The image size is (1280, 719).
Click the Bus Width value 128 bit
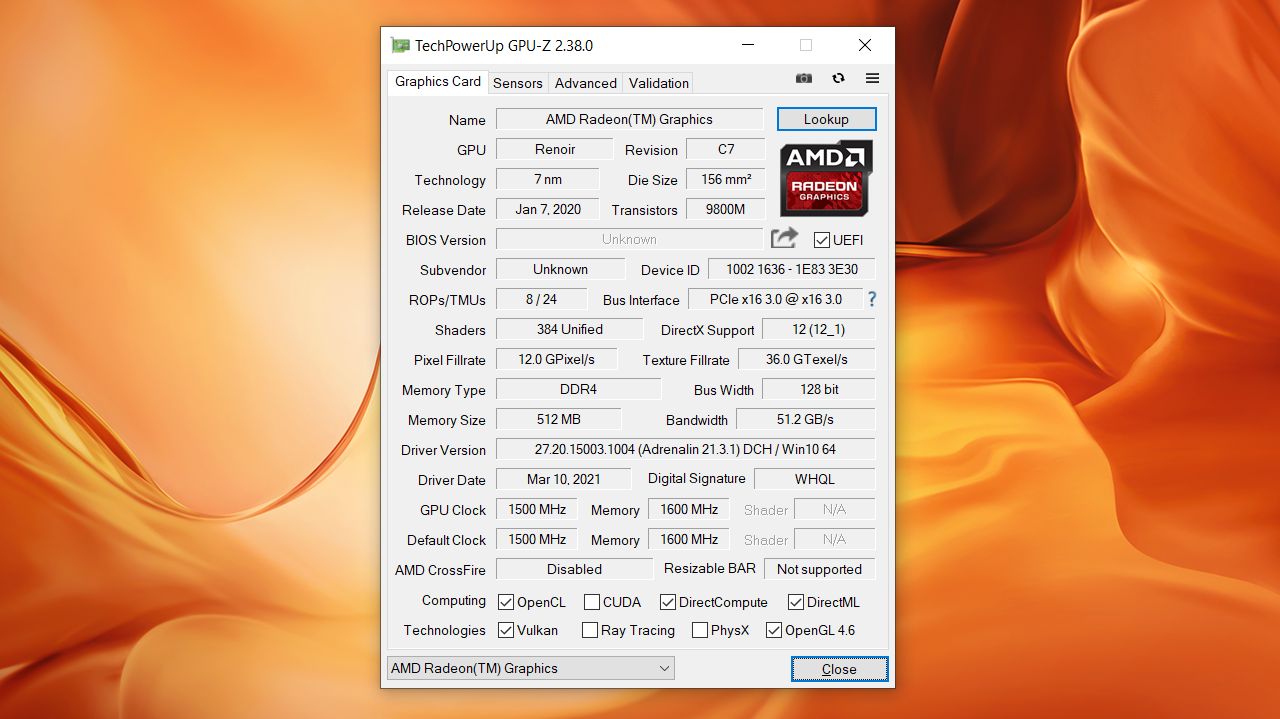819,389
